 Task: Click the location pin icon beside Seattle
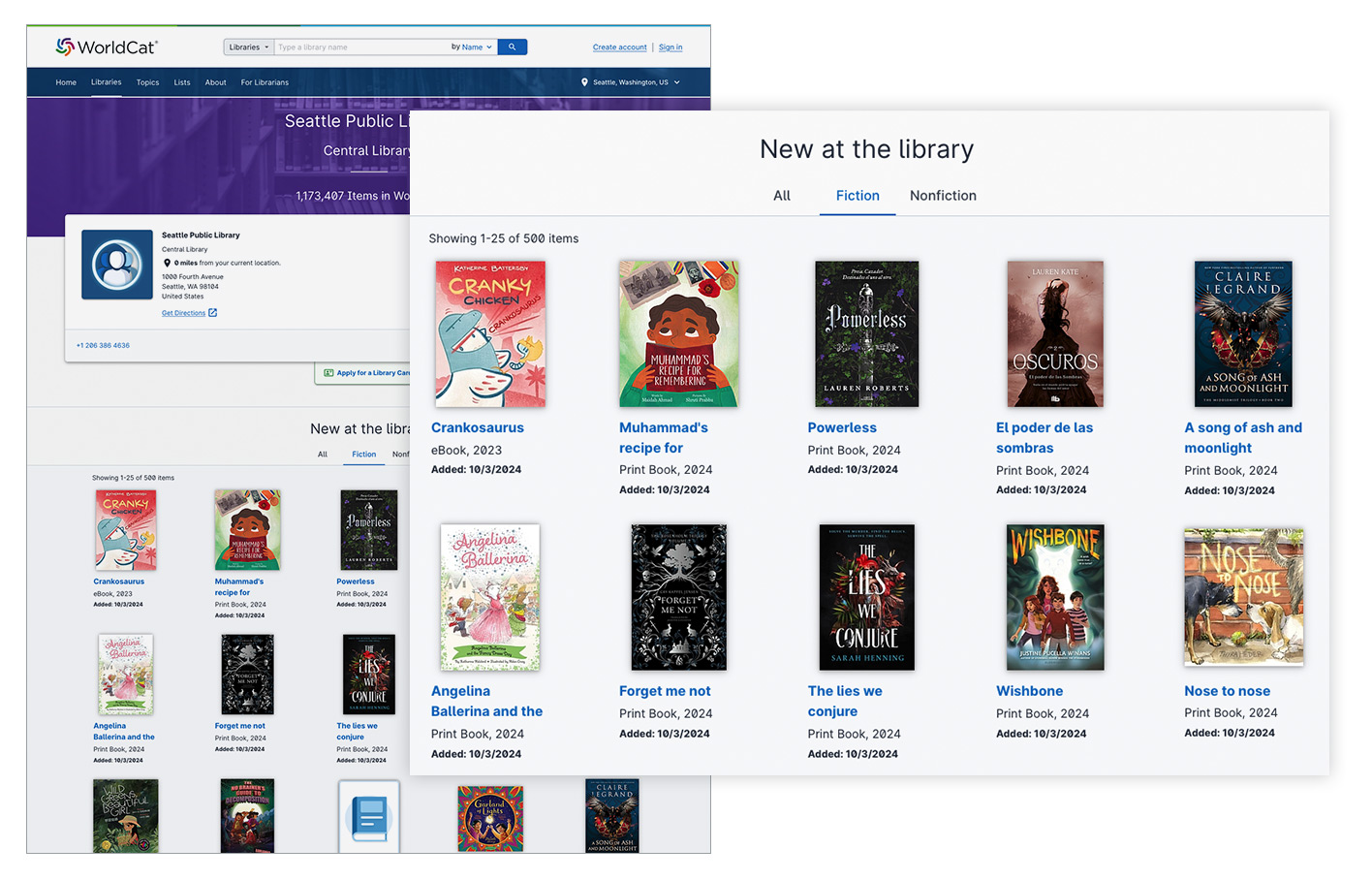(584, 82)
